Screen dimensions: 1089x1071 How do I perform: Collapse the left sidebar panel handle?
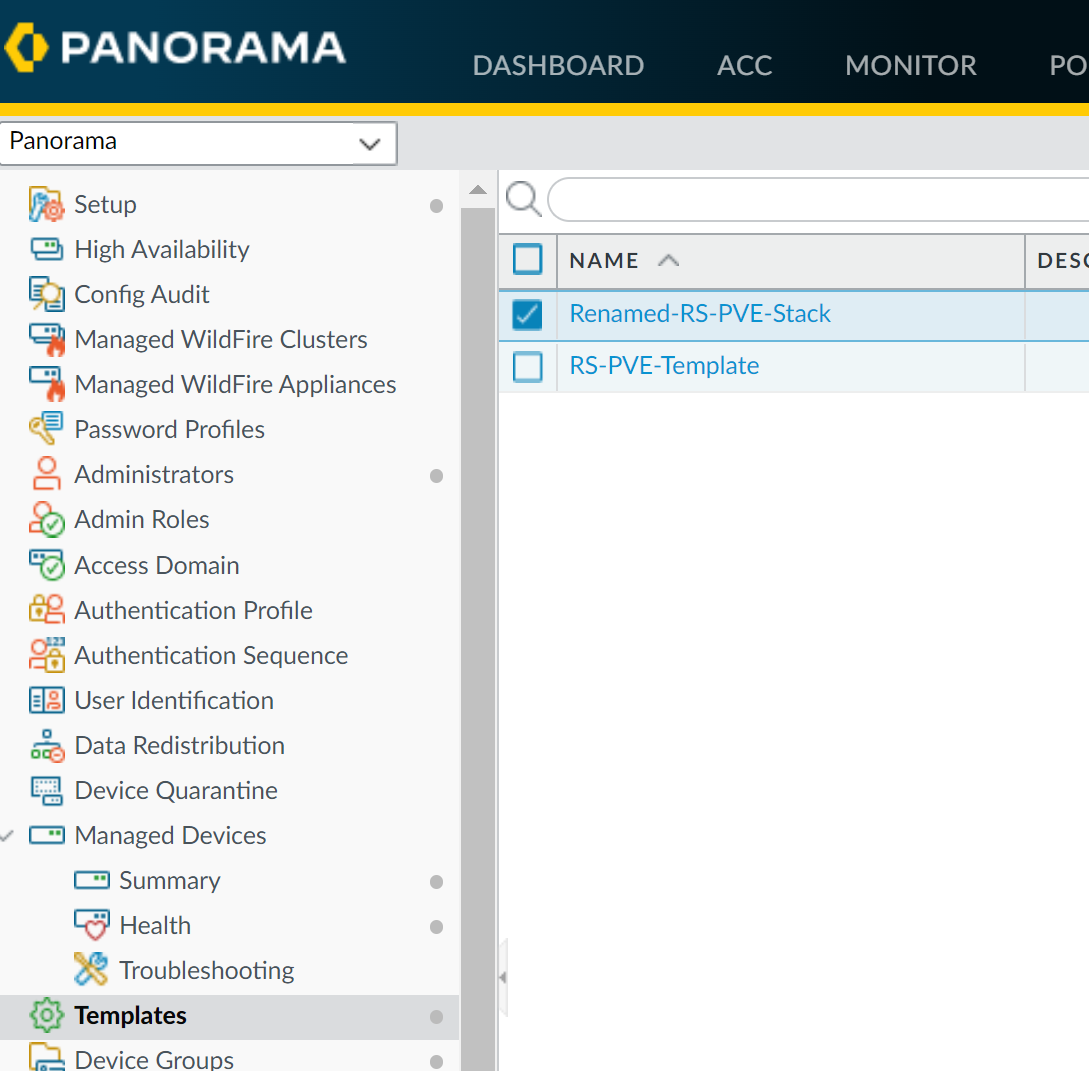(502, 977)
